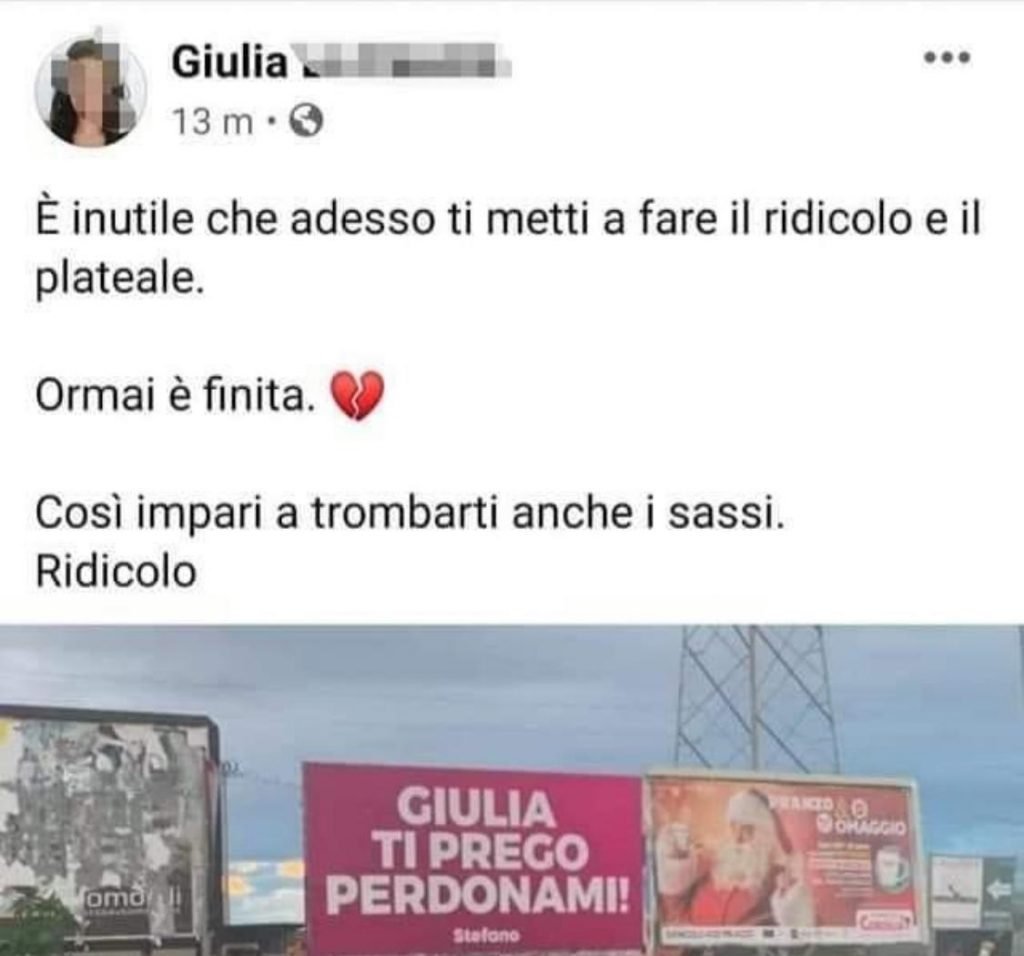Click the text 'Ormai è finita.'
The image size is (1024, 956).
[172, 396]
